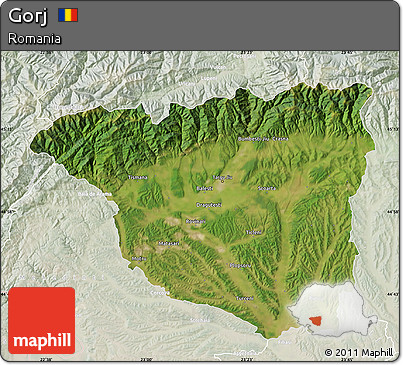The width and height of the screenshot is (403, 365).
Task: Click the Balesti town label
Action: [x=205, y=189]
